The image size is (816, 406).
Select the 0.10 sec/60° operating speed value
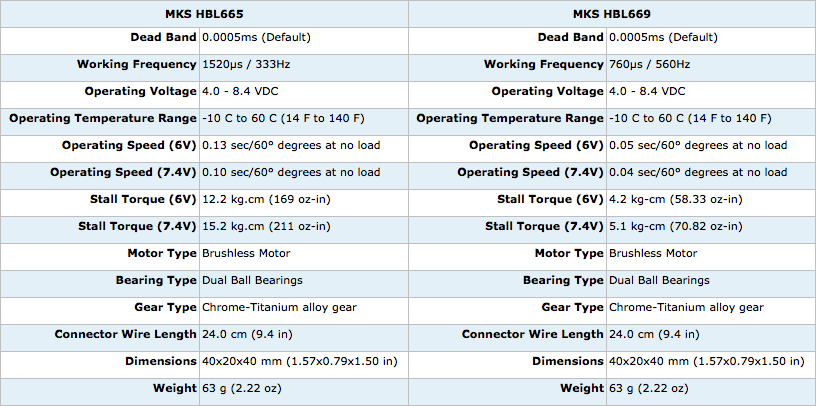coord(291,172)
